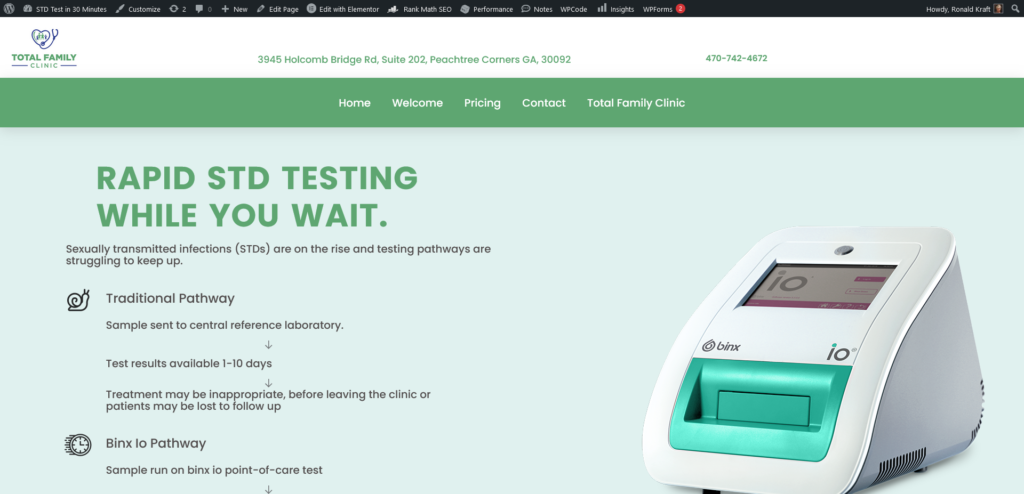Open the Pricing navigation link
1024x494 pixels.
[483, 103]
